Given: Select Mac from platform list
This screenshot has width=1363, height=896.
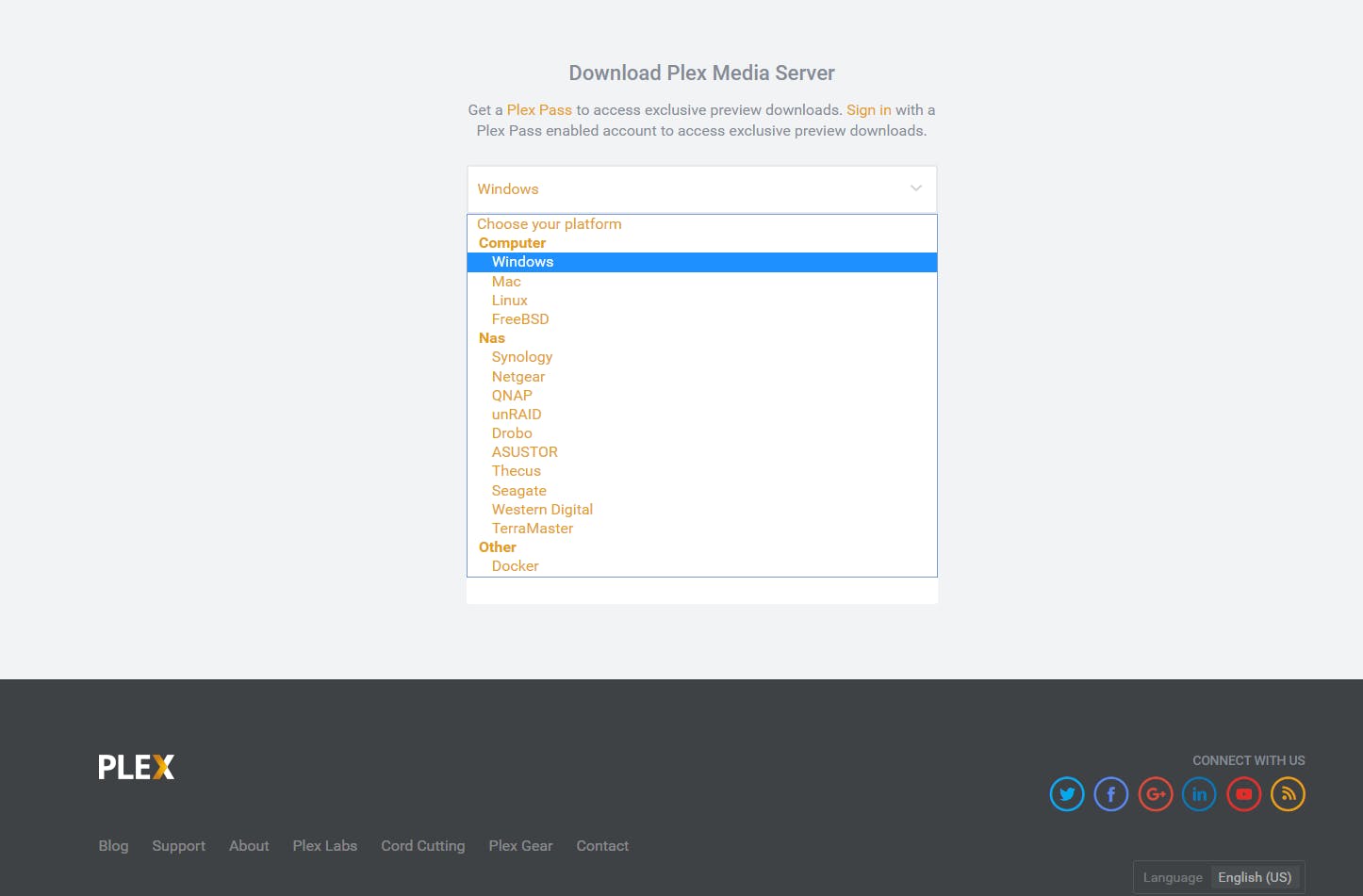Looking at the screenshot, I should (702, 282).
